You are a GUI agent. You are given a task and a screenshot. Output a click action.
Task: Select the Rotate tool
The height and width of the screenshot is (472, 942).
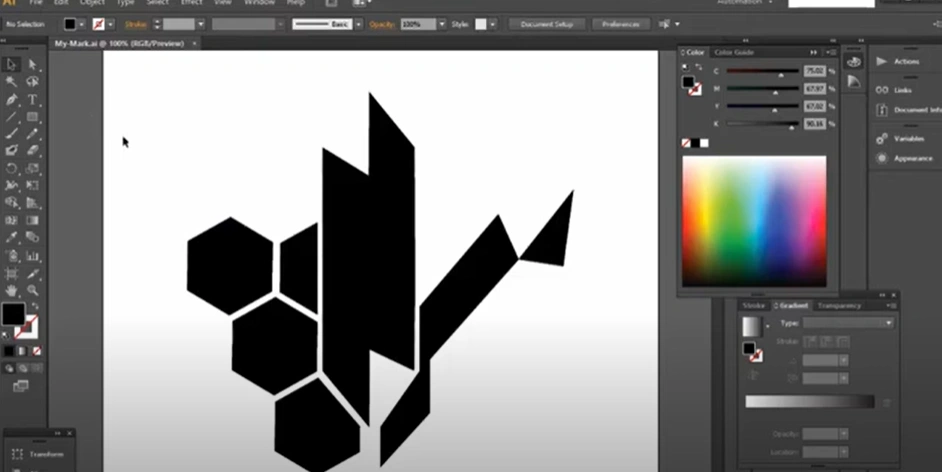[x=11, y=168]
